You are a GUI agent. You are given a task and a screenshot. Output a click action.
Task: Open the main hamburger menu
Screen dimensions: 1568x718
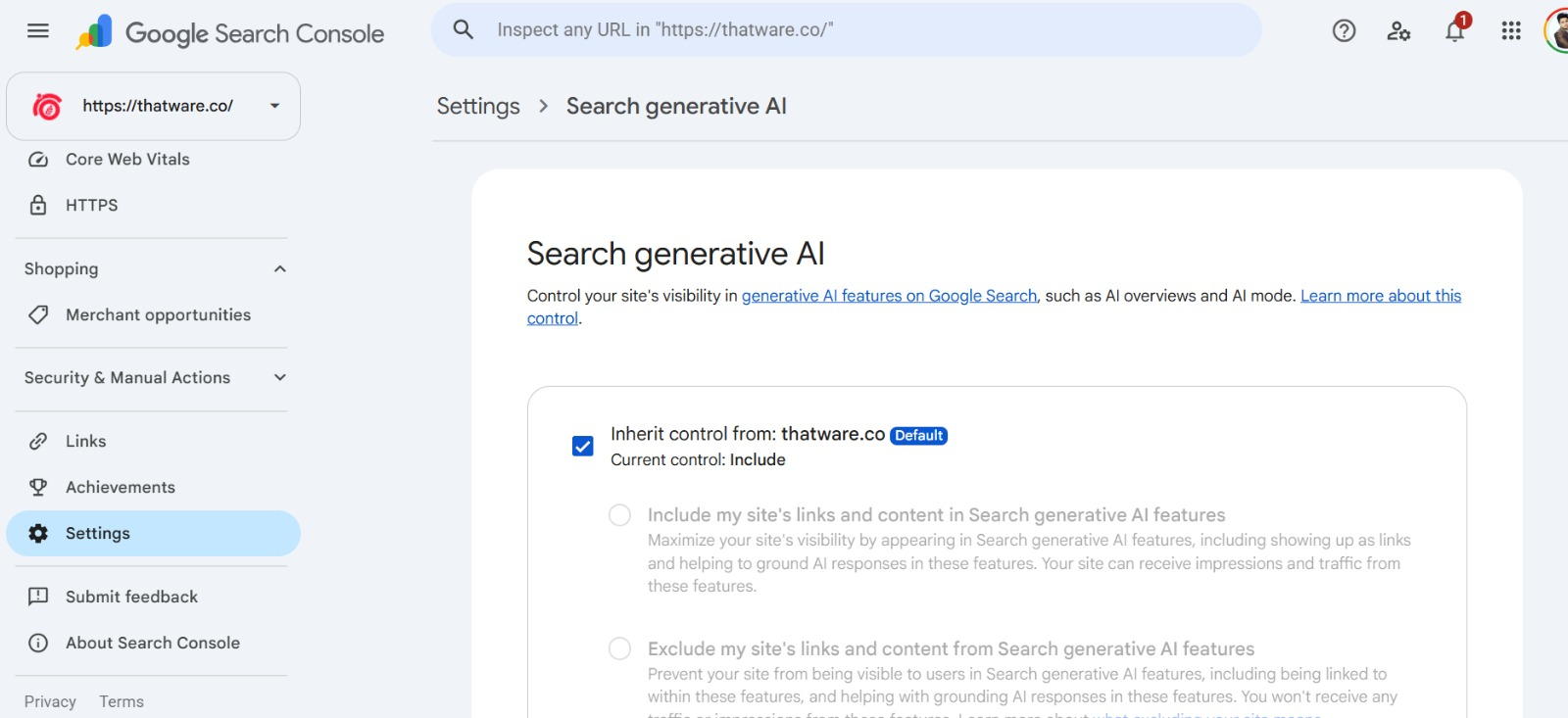pos(38,31)
